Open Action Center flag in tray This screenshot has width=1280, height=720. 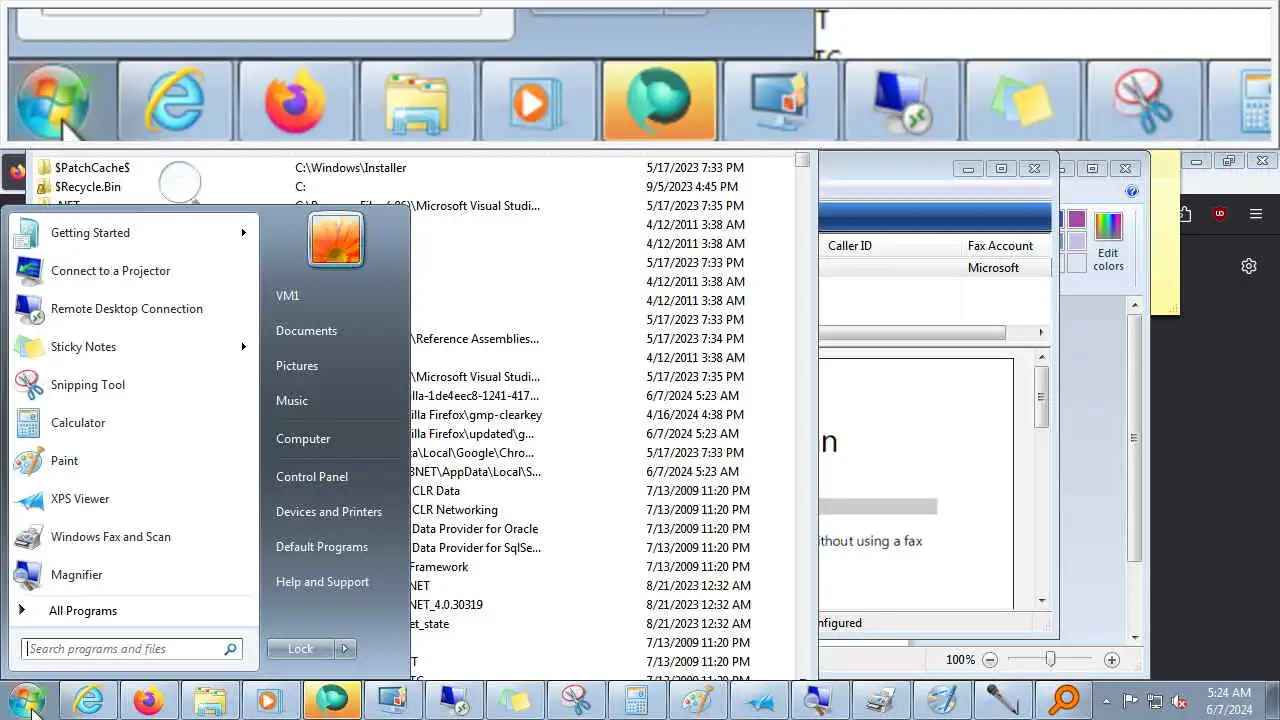(1131, 701)
